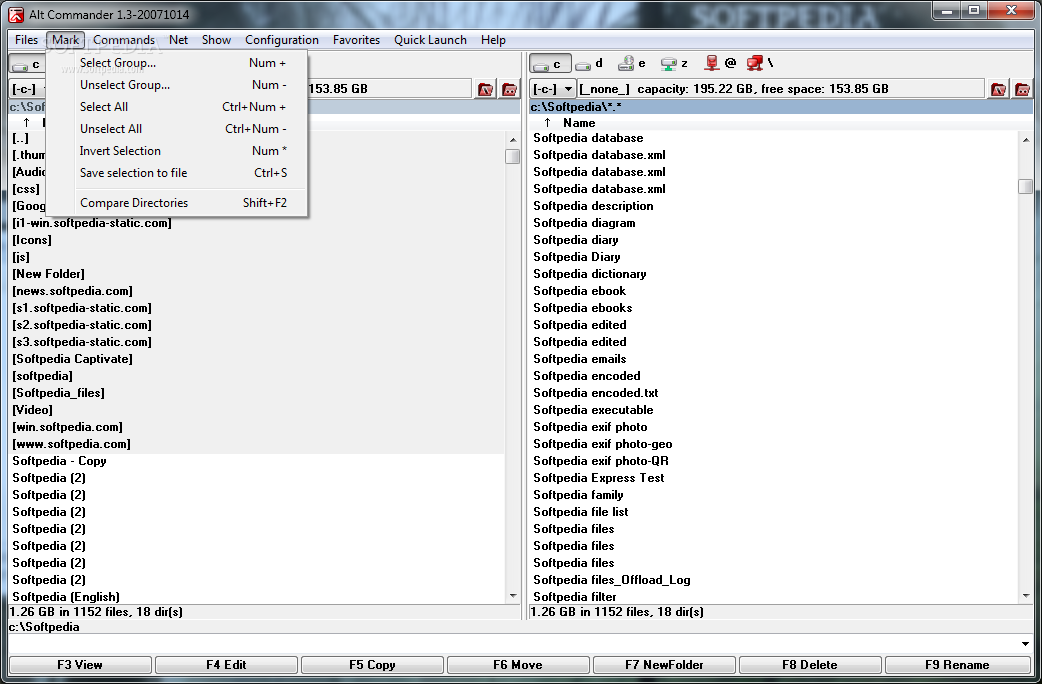Select Softpedia exif photo-geo file
The width and height of the screenshot is (1042, 684).
point(603,444)
